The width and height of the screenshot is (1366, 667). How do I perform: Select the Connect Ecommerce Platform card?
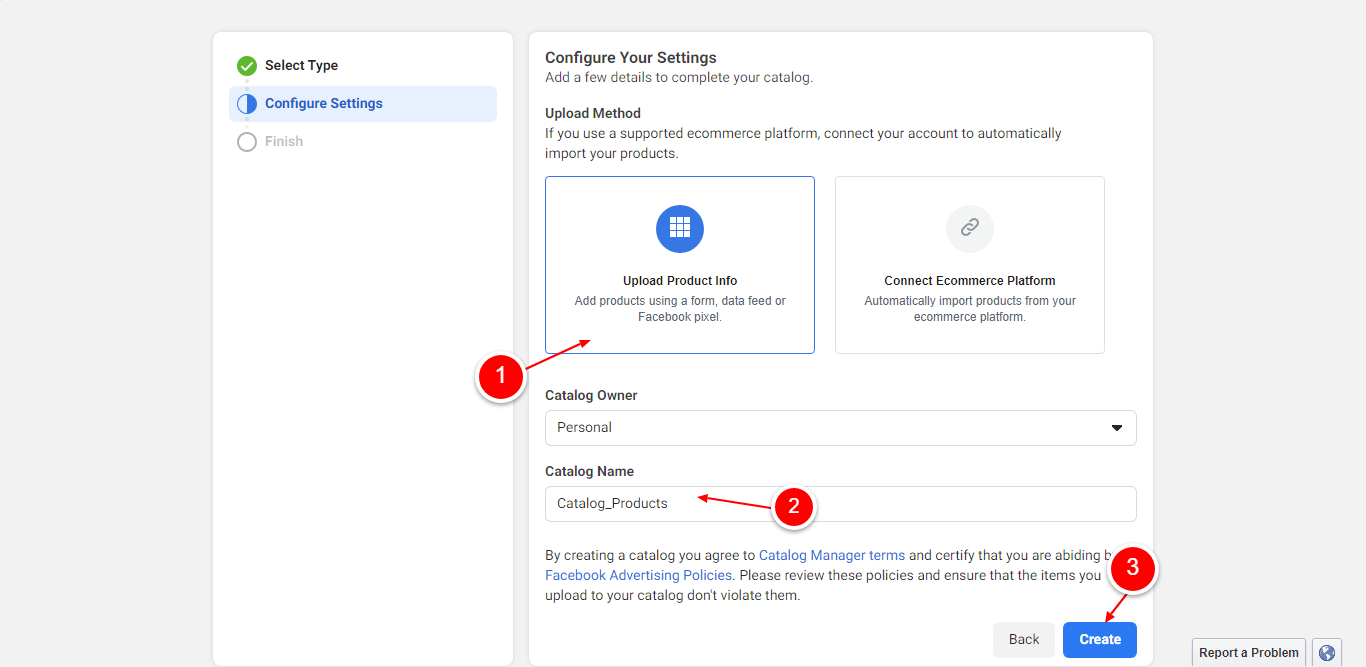tap(969, 265)
